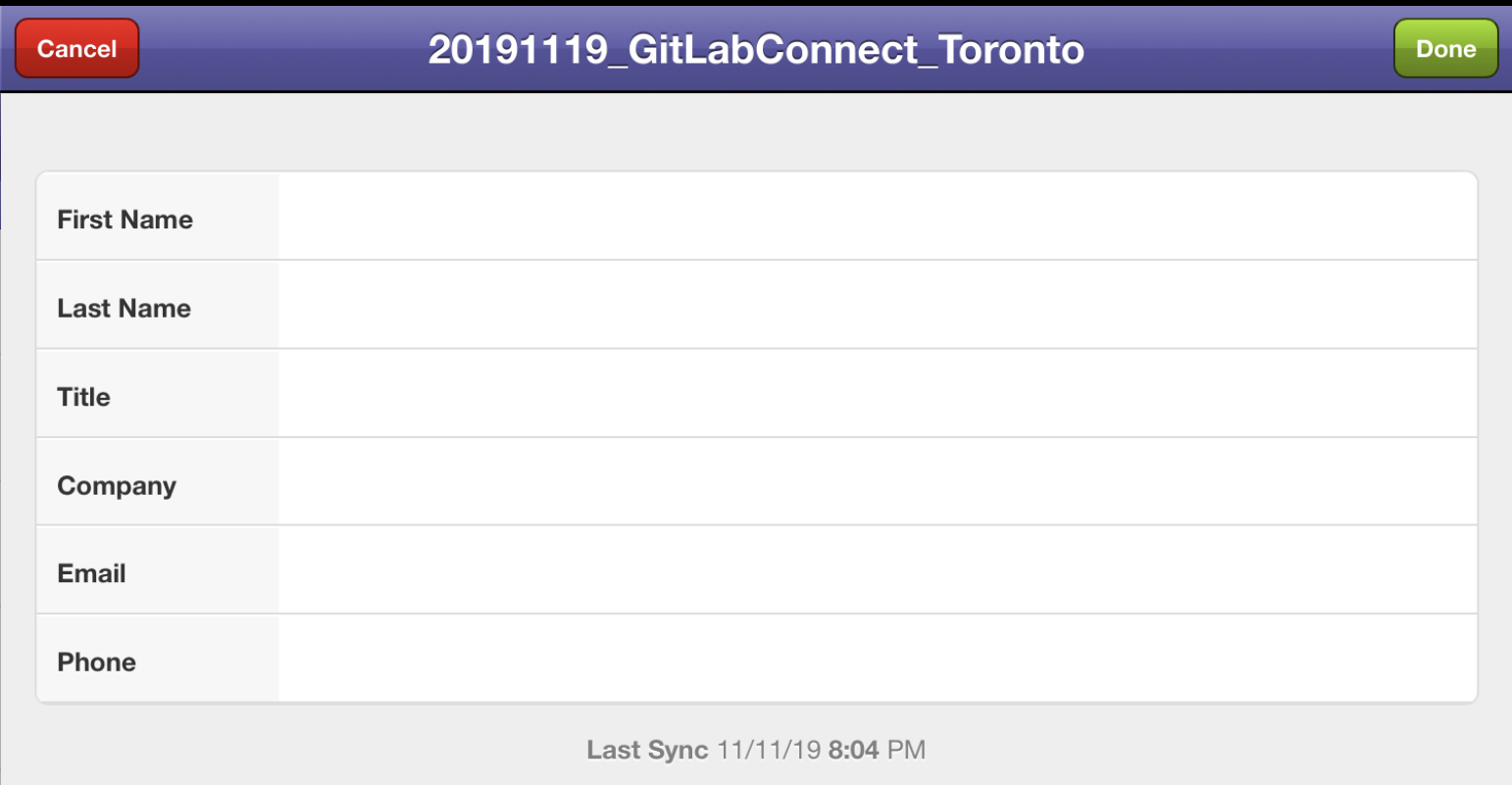Select the Last Name input field

pyautogui.click(x=878, y=305)
